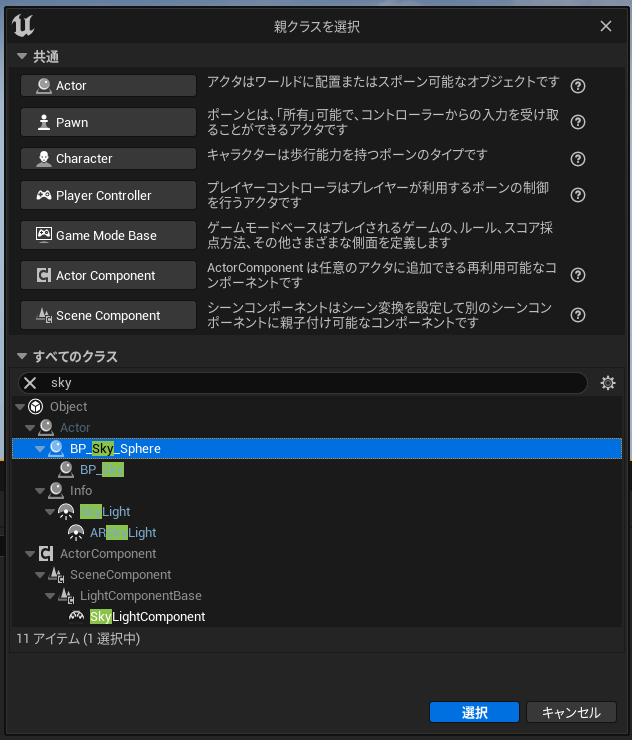632x740 pixels.
Task: Collapse the SceneComponent tree node
Action: click(40, 574)
